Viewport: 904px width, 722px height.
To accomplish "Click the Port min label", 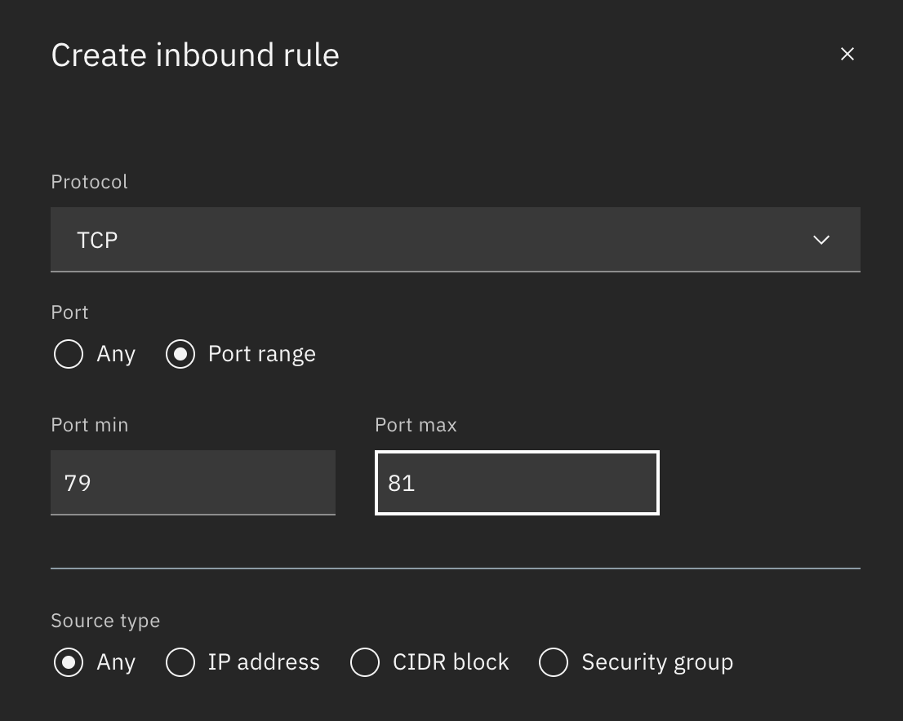I will (89, 425).
